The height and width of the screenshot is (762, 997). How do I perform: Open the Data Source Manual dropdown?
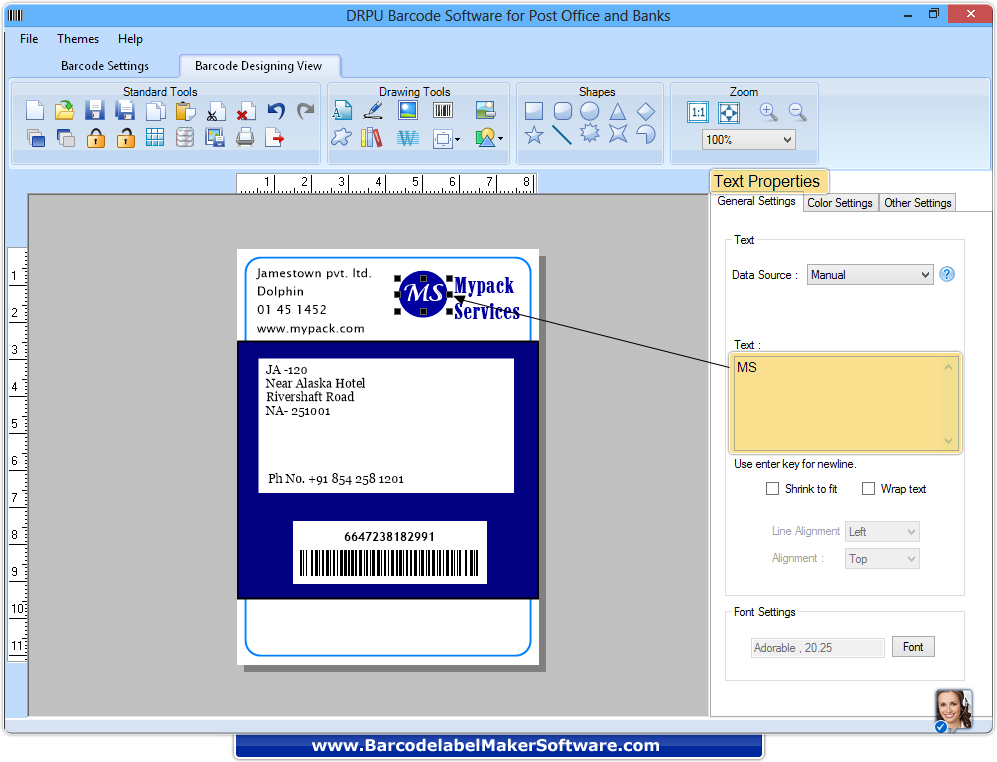[870, 275]
